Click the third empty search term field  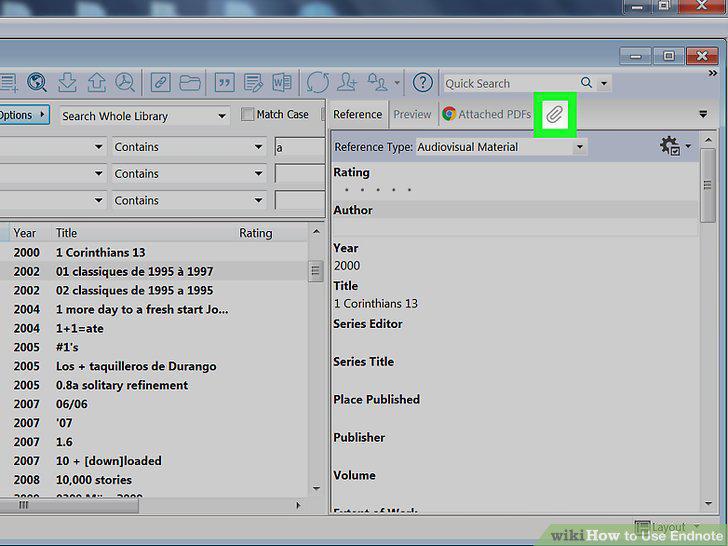tap(299, 201)
